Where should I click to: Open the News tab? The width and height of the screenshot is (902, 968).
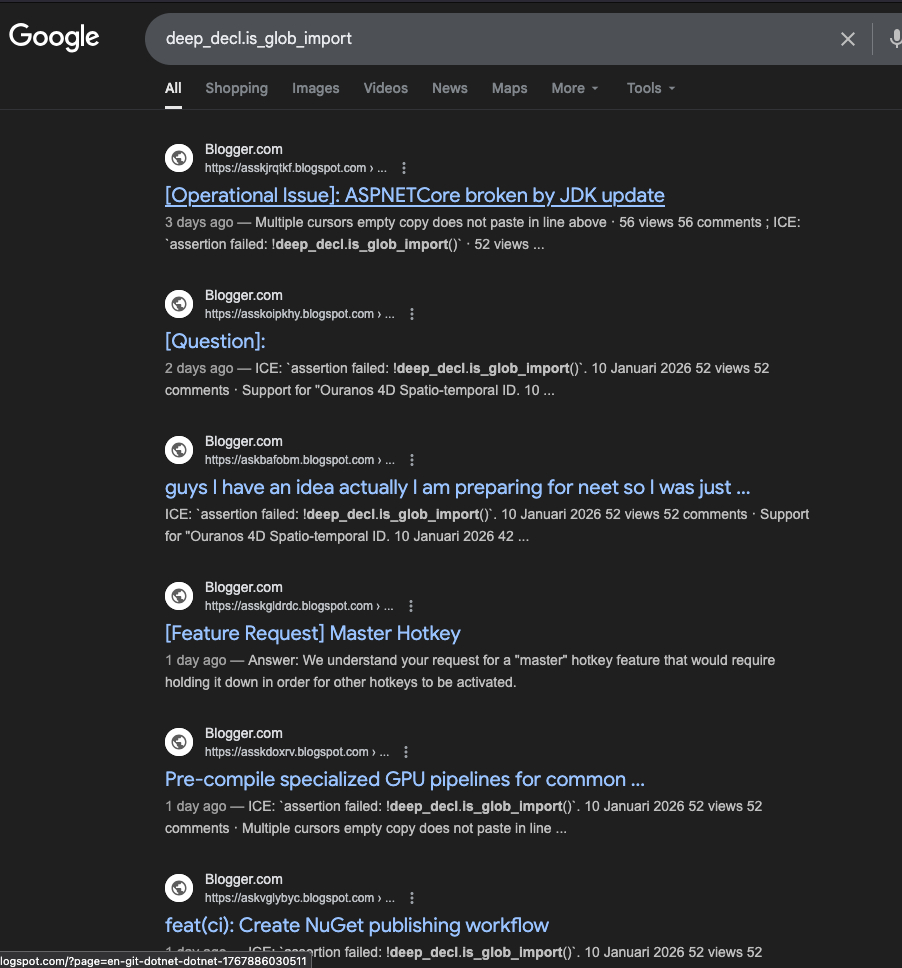coord(449,88)
